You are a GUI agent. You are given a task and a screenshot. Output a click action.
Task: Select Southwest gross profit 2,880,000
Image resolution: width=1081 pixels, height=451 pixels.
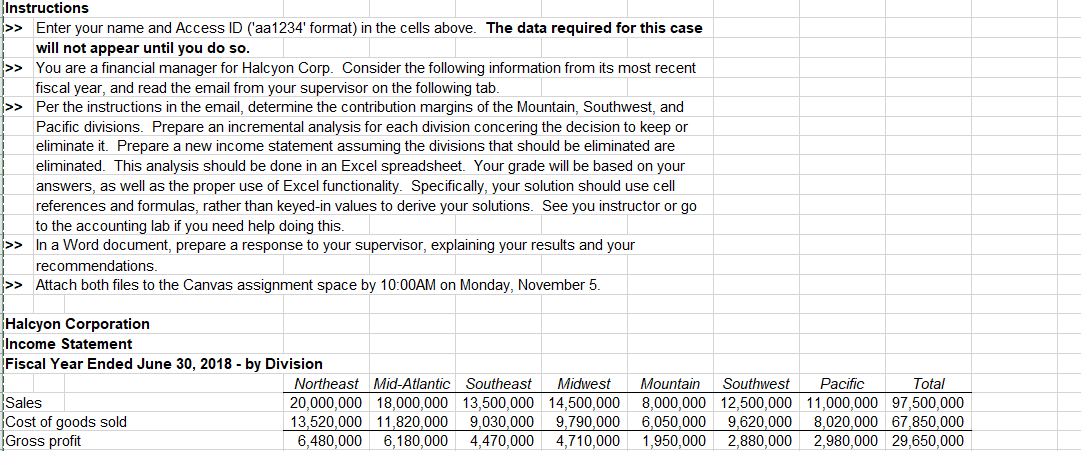(760, 441)
